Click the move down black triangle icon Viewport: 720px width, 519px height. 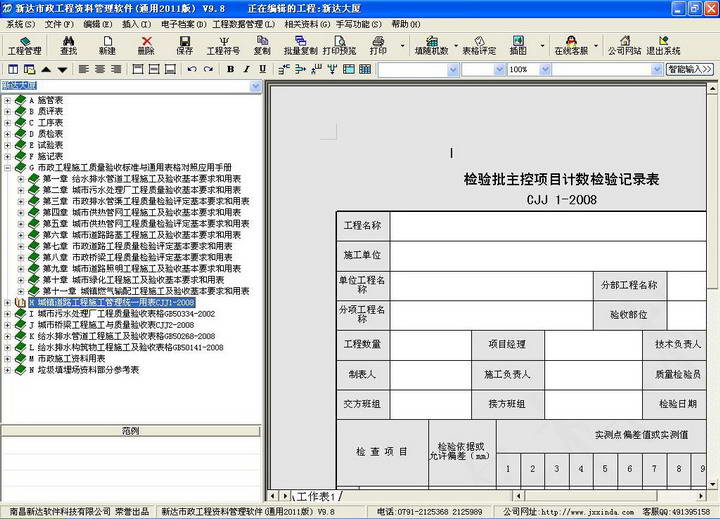(62, 69)
